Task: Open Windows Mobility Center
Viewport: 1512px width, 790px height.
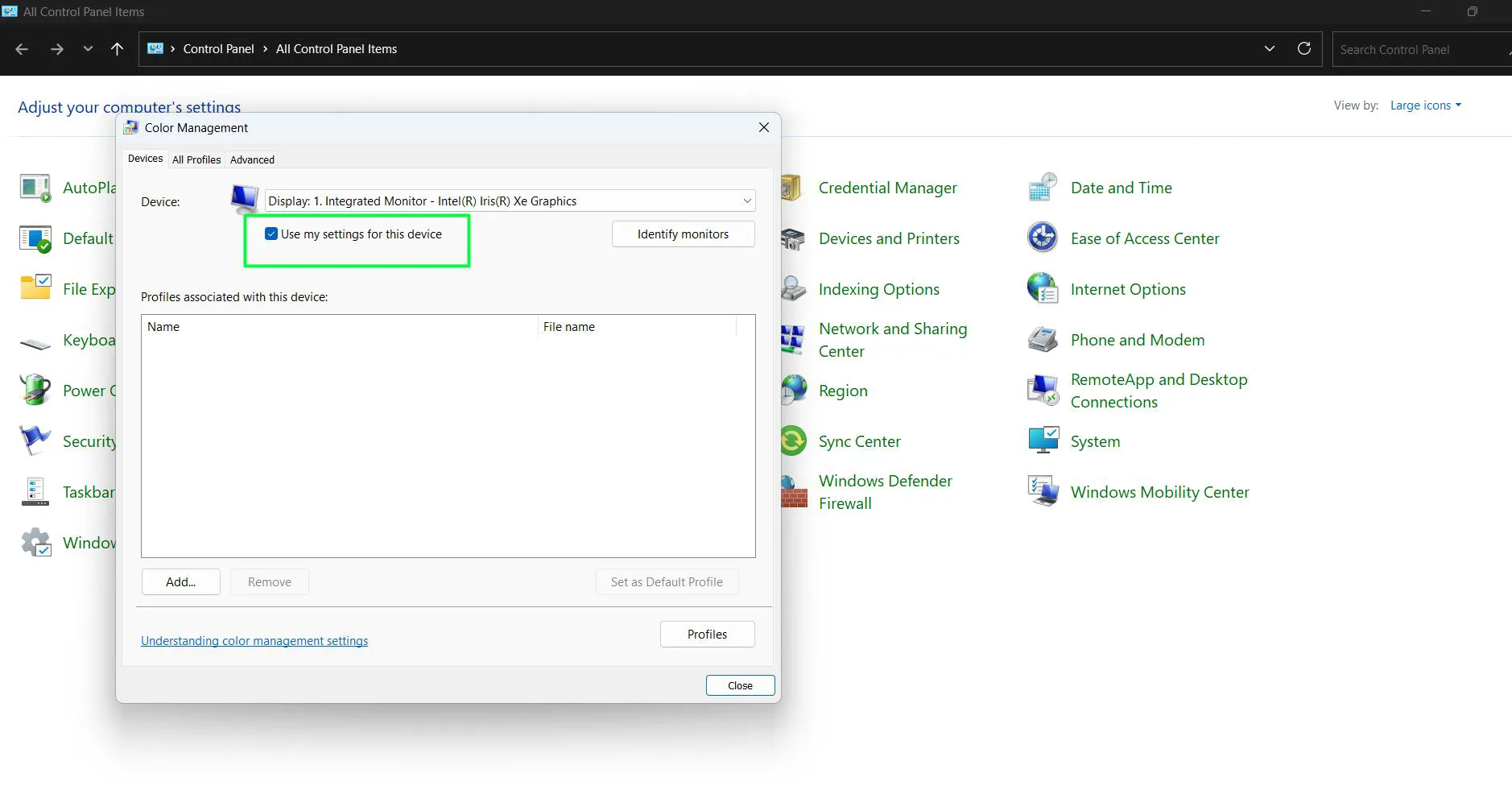Action: coord(1159,491)
